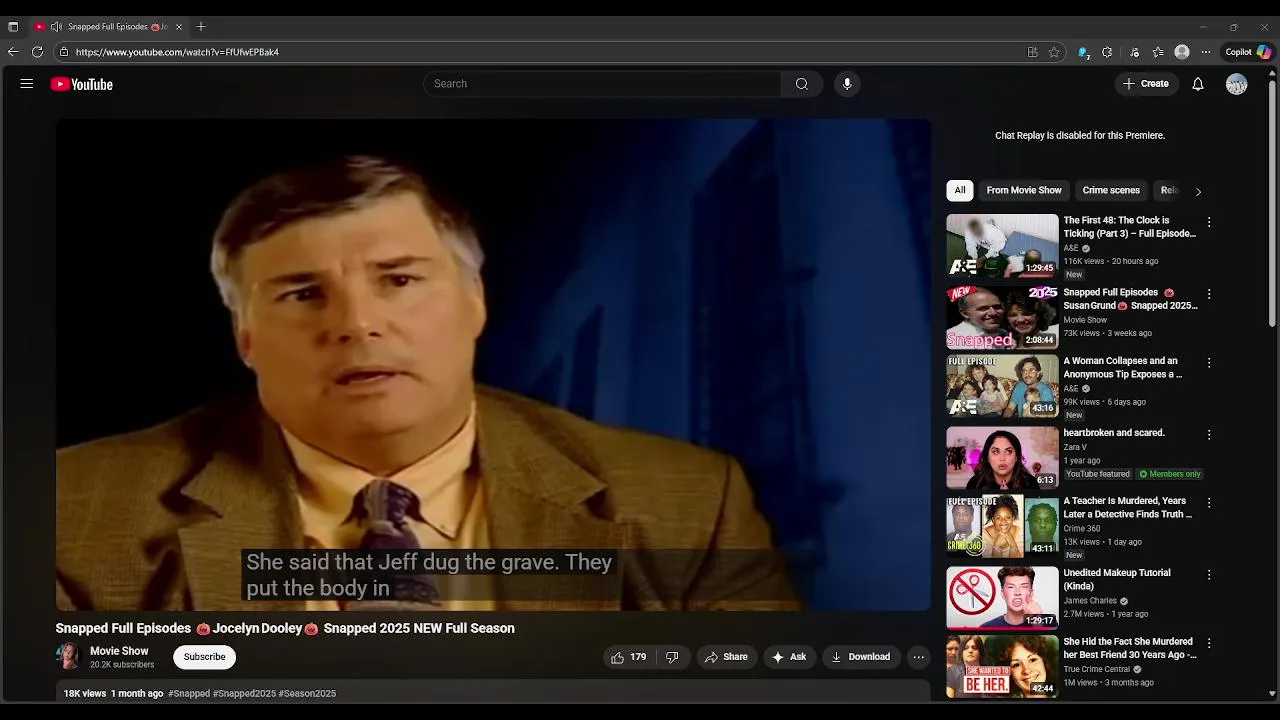Dislike the video with thumbs-down icon
Screen dimensions: 1280x720
click(672, 657)
